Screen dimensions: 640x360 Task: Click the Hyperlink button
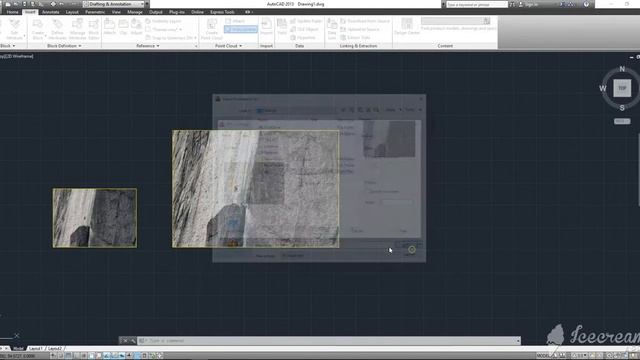[303, 38]
